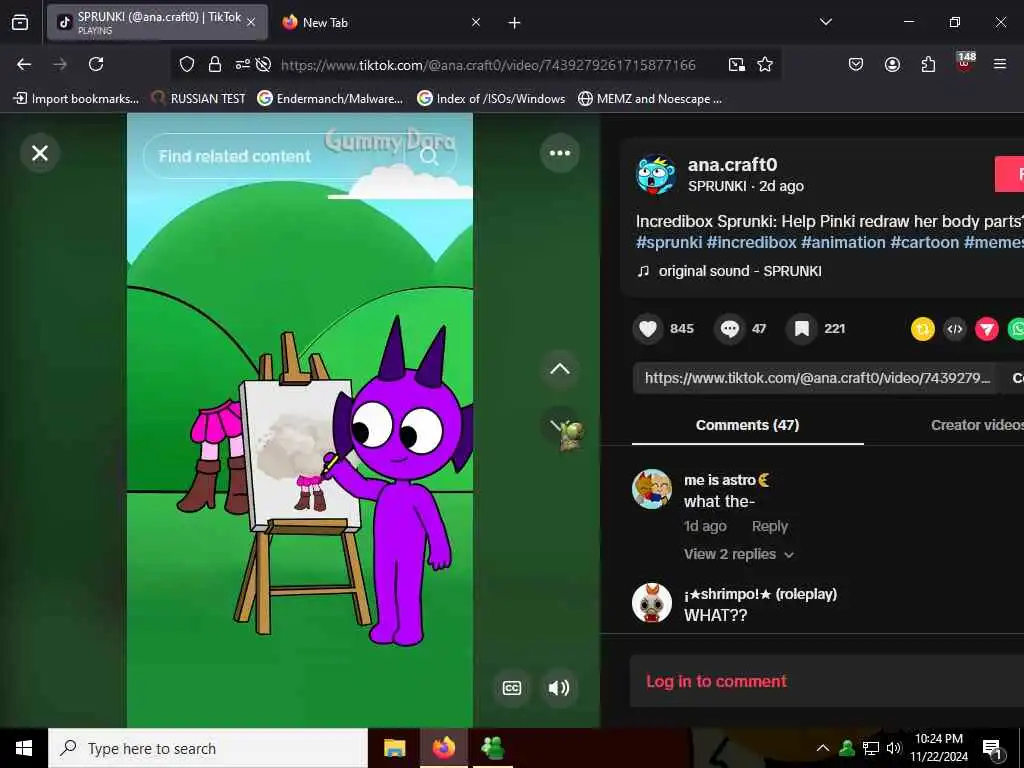Open the ana.craft0 username link
This screenshot has height=768, width=1024.
732,165
